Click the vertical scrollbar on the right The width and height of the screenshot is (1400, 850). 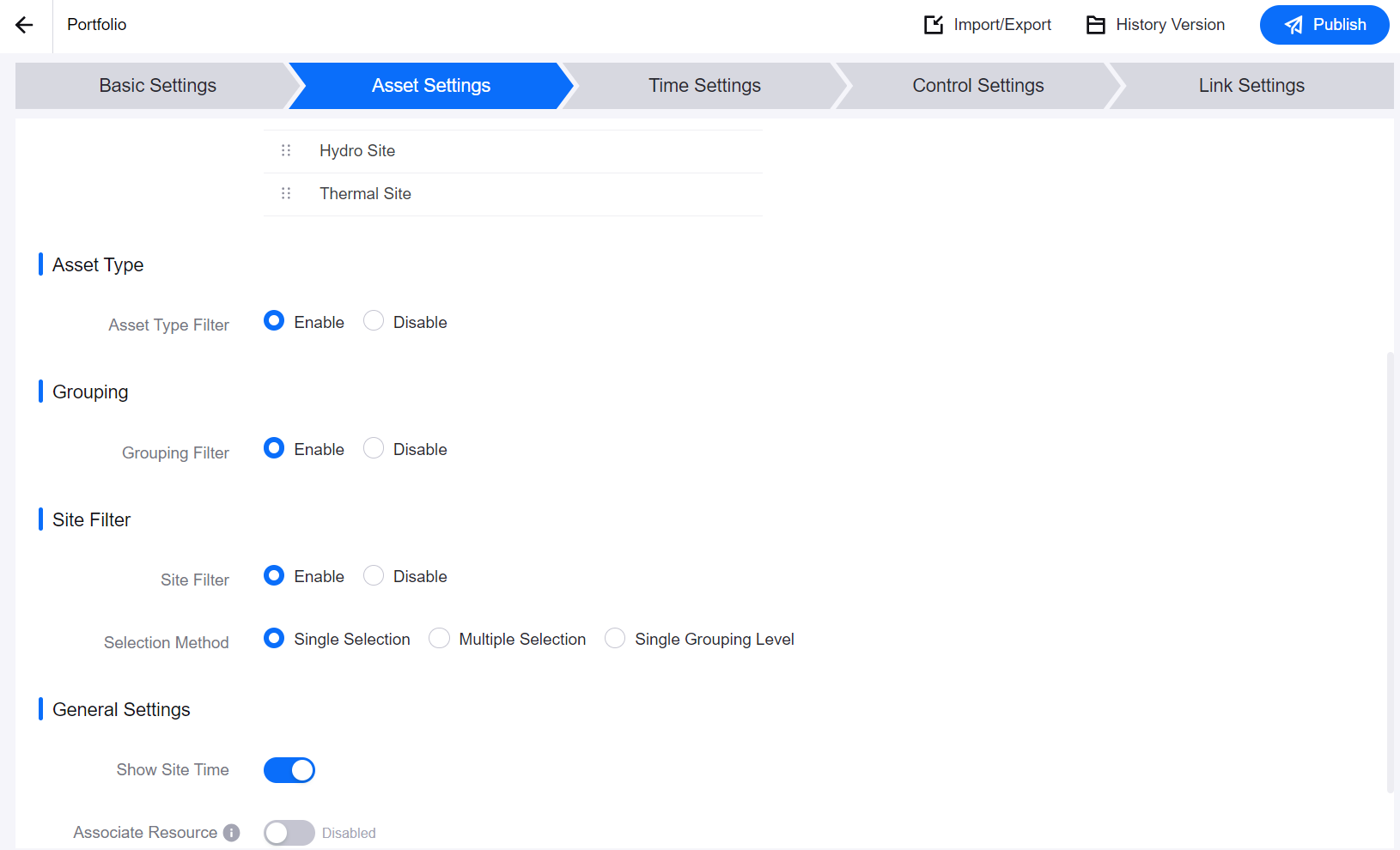click(1390, 571)
